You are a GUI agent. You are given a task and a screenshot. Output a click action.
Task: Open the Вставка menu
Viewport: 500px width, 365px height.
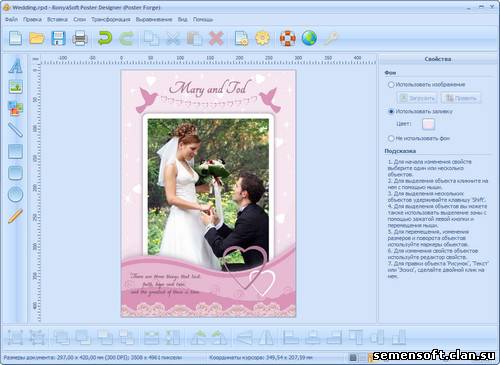tap(57, 19)
